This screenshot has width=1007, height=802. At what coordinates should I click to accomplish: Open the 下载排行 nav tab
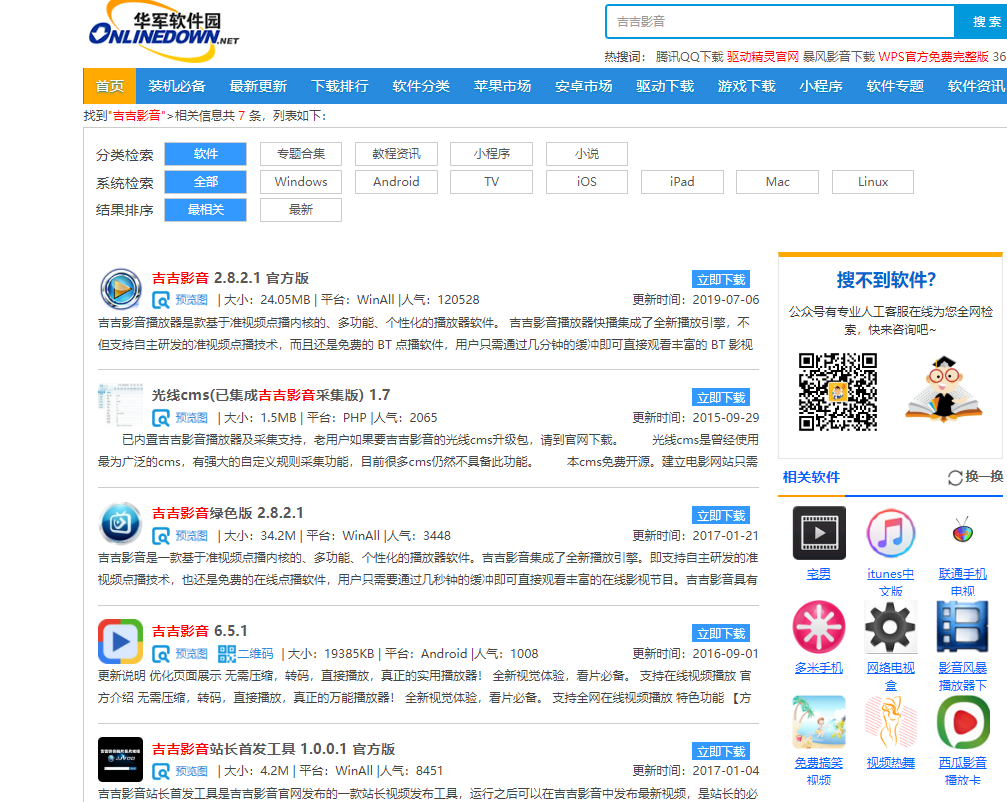tap(340, 86)
